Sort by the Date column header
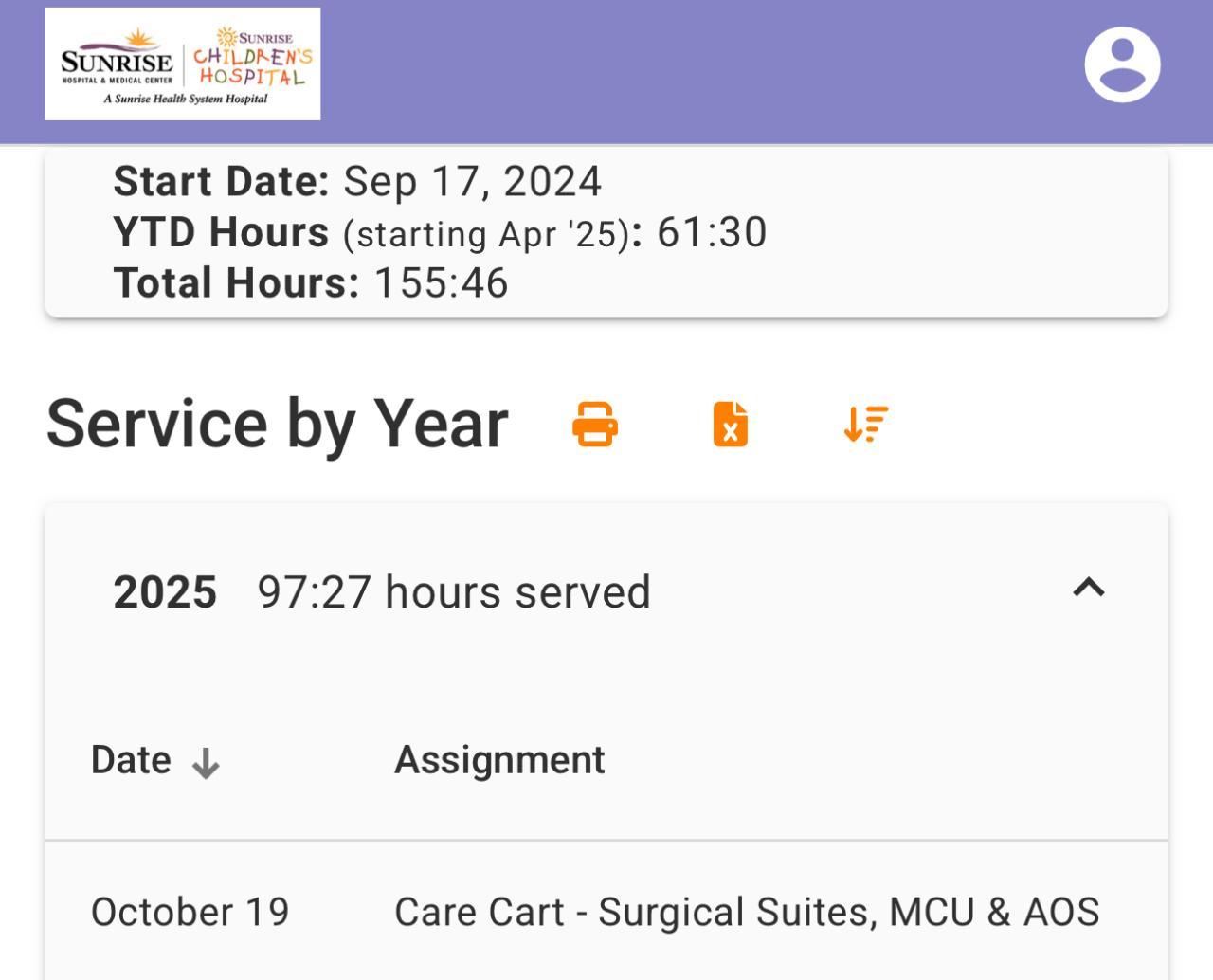The width and height of the screenshot is (1213, 980). click(132, 760)
